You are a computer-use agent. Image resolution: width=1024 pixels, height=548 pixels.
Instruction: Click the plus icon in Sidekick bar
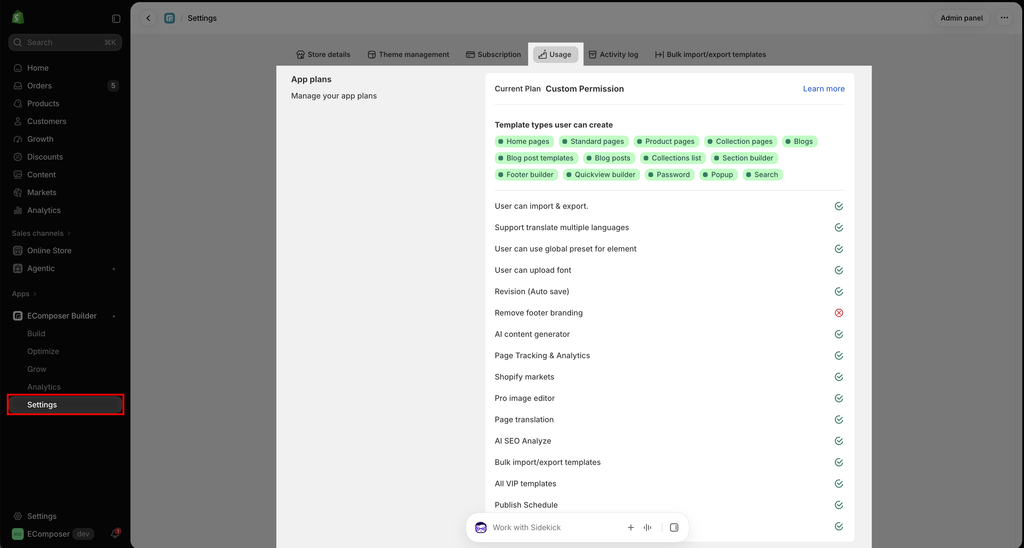tap(630, 528)
